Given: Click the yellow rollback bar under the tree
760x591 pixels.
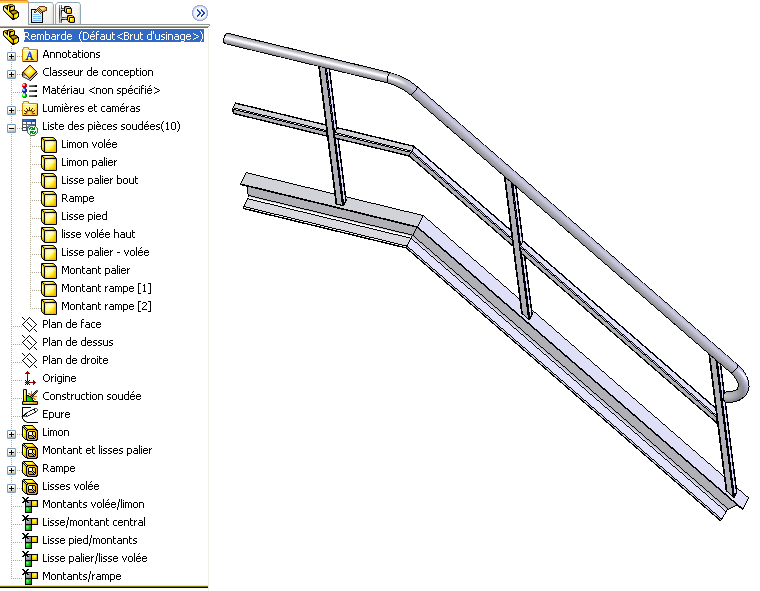Looking at the screenshot, I should tap(104, 587).
